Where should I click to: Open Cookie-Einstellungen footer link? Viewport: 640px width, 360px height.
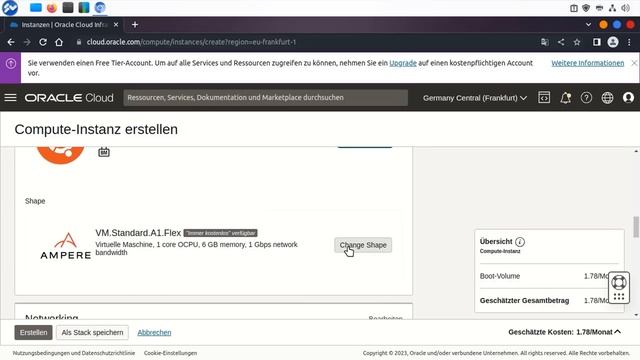click(170, 353)
